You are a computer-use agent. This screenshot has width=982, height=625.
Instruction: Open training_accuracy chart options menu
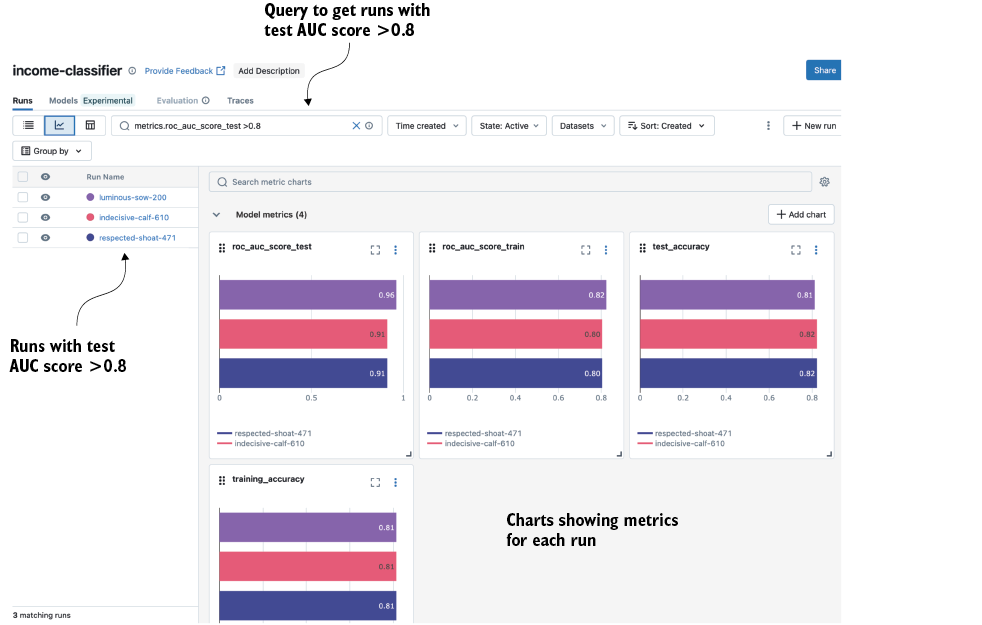point(395,482)
